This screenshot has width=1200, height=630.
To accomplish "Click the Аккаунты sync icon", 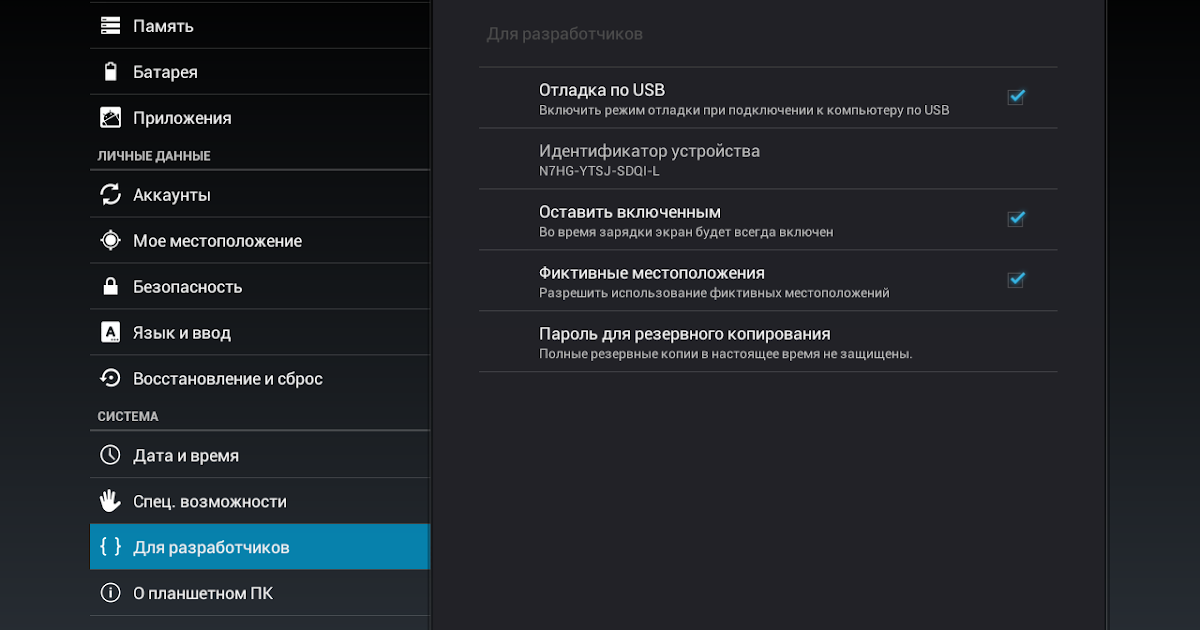I will [x=111, y=195].
